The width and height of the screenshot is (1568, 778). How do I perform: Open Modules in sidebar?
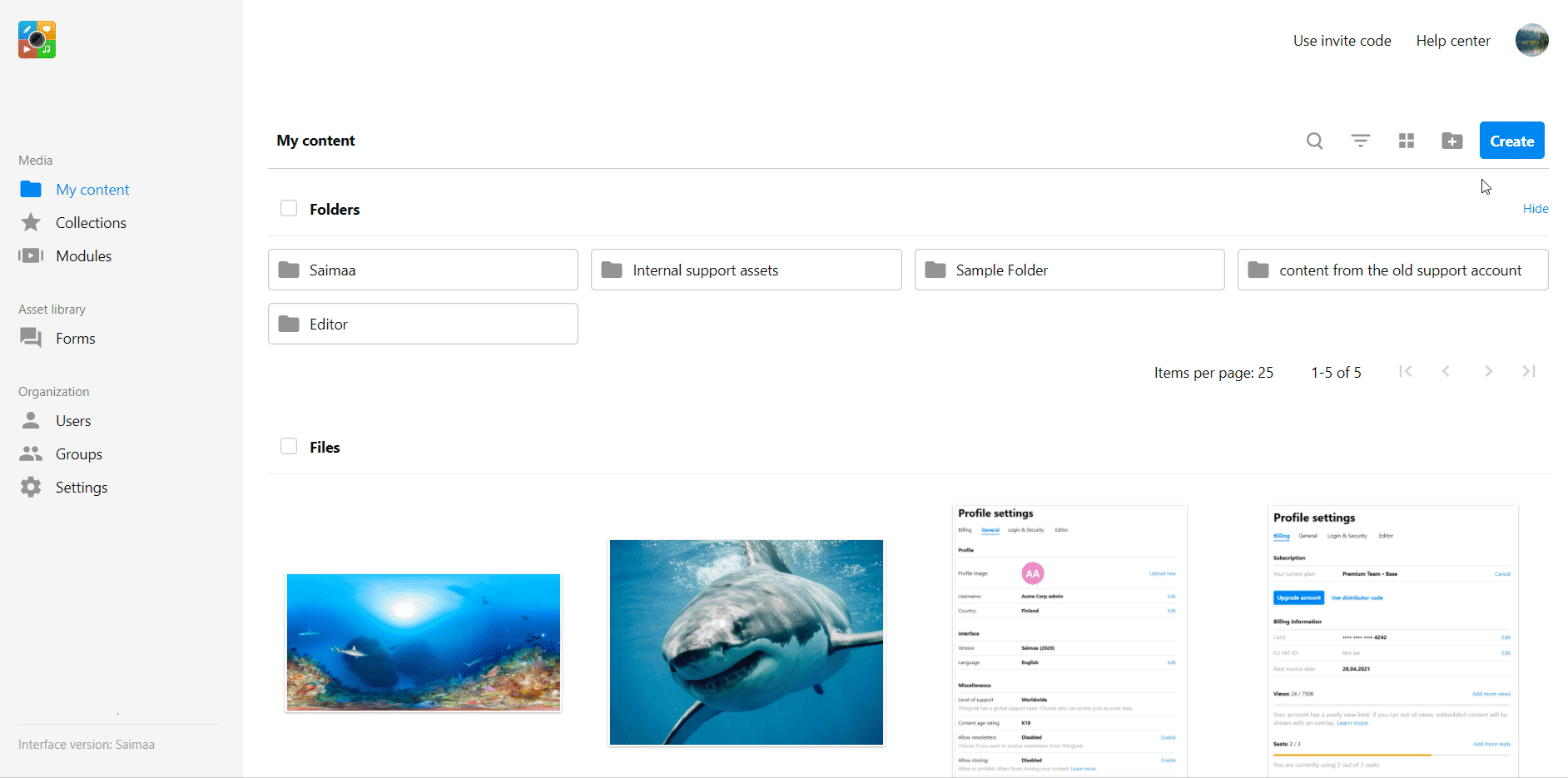click(83, 256)
